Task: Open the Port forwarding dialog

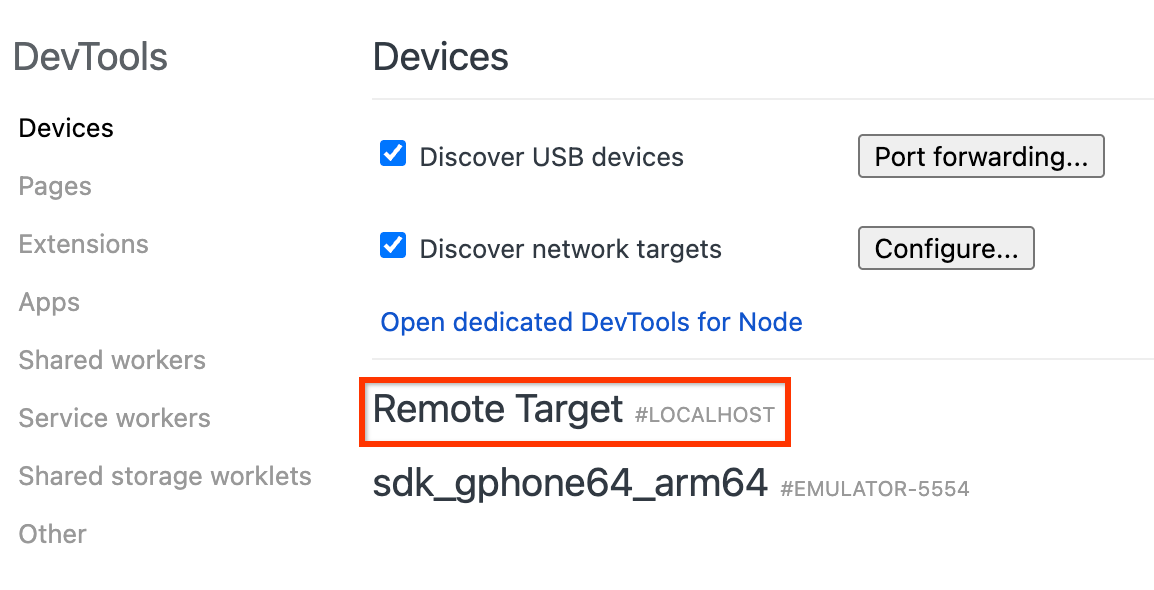Action: click(980, 156)
